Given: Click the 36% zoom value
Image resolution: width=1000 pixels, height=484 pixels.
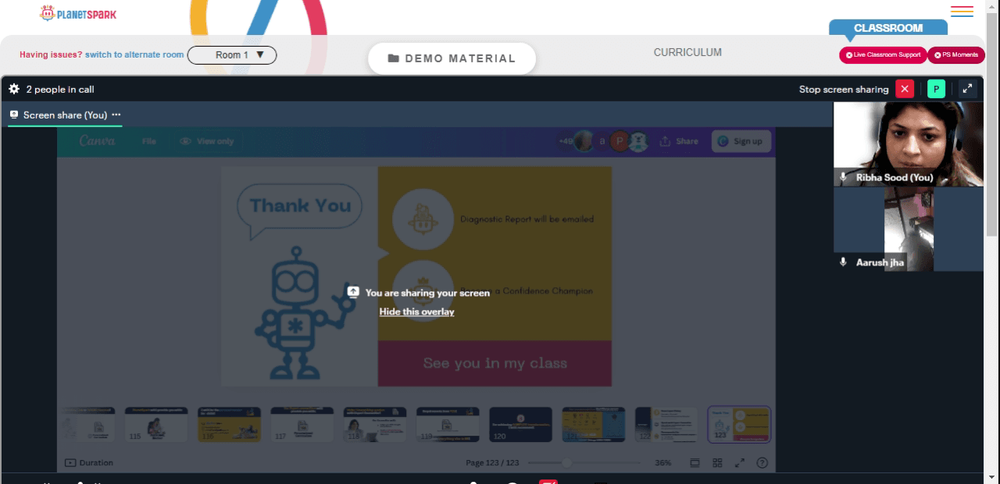Looking at the screenshot, I should [663, 463].
